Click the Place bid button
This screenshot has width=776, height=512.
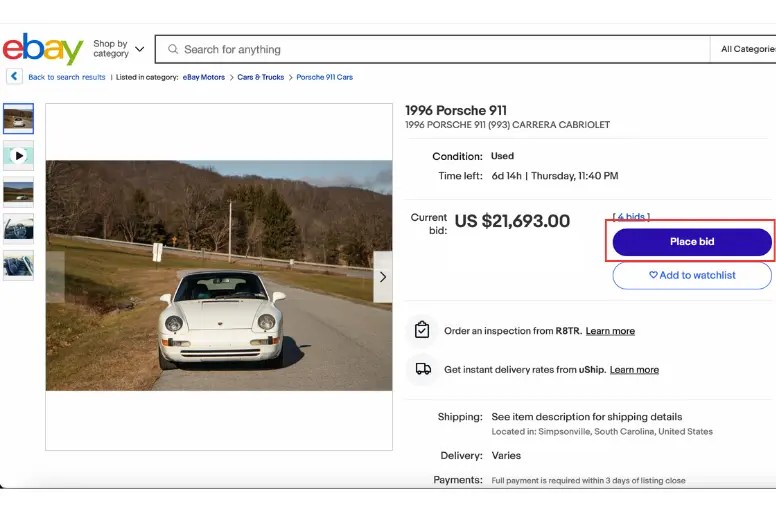pos(691,241)
